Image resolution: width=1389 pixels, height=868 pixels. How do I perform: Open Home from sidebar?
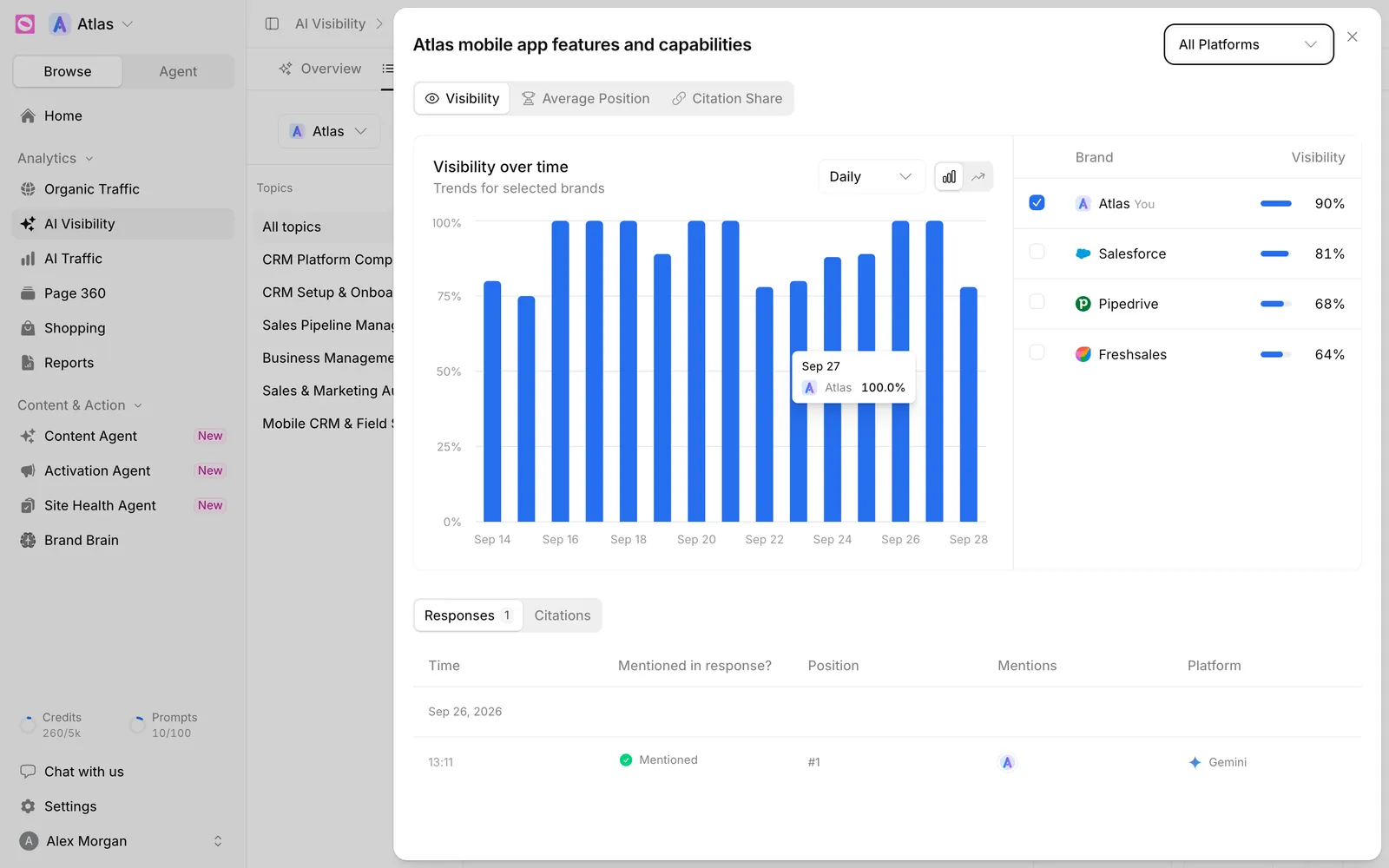[x=122, y=115]
